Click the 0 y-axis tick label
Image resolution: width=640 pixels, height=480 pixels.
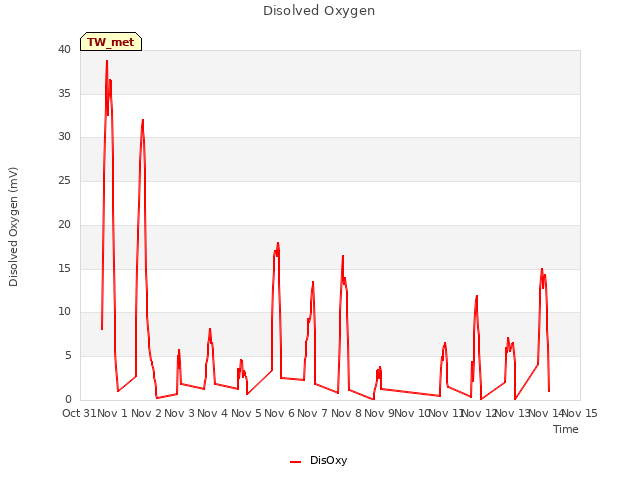pos(68,399)
